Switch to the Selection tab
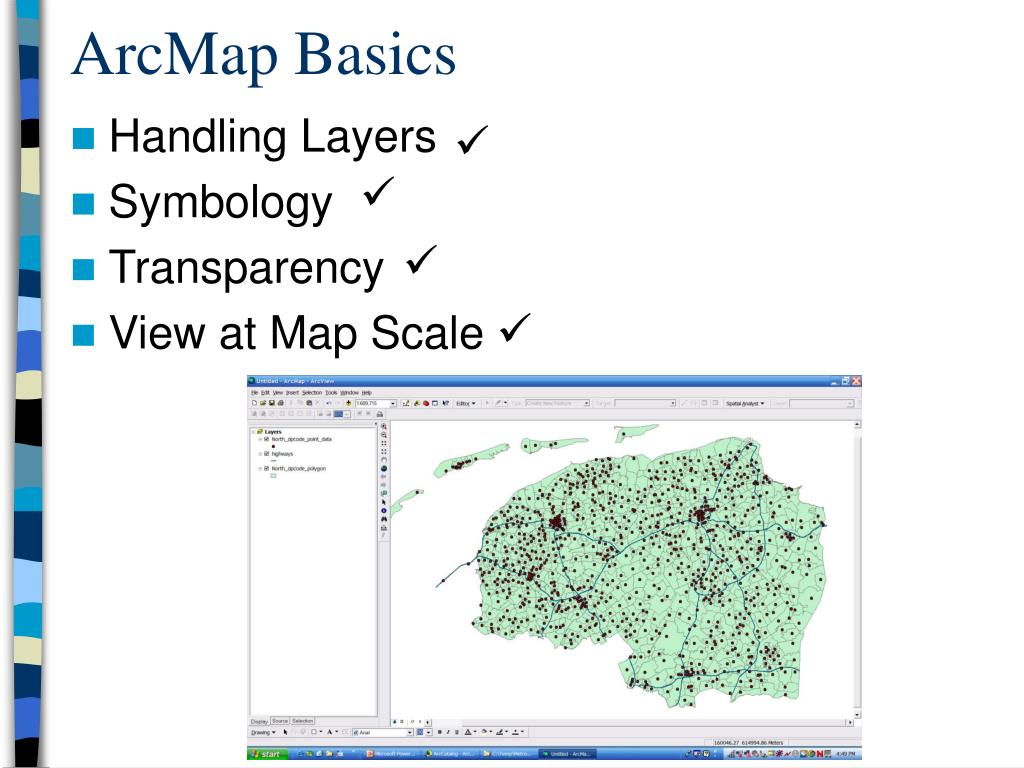This screenshot has width=1024, height=768. (x=303, y=721)
